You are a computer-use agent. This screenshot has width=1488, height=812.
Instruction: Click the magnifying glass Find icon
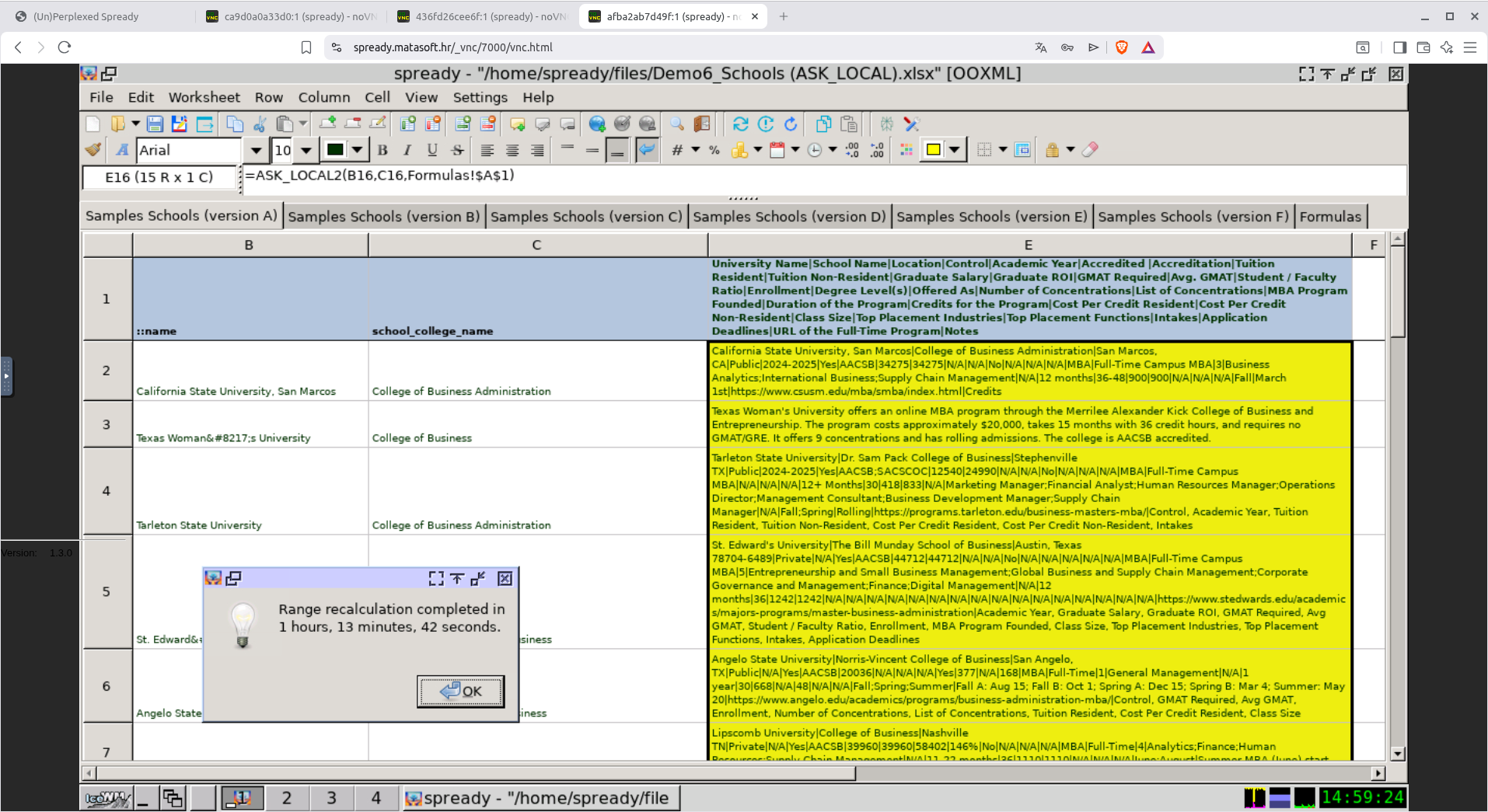pos(677,124)
